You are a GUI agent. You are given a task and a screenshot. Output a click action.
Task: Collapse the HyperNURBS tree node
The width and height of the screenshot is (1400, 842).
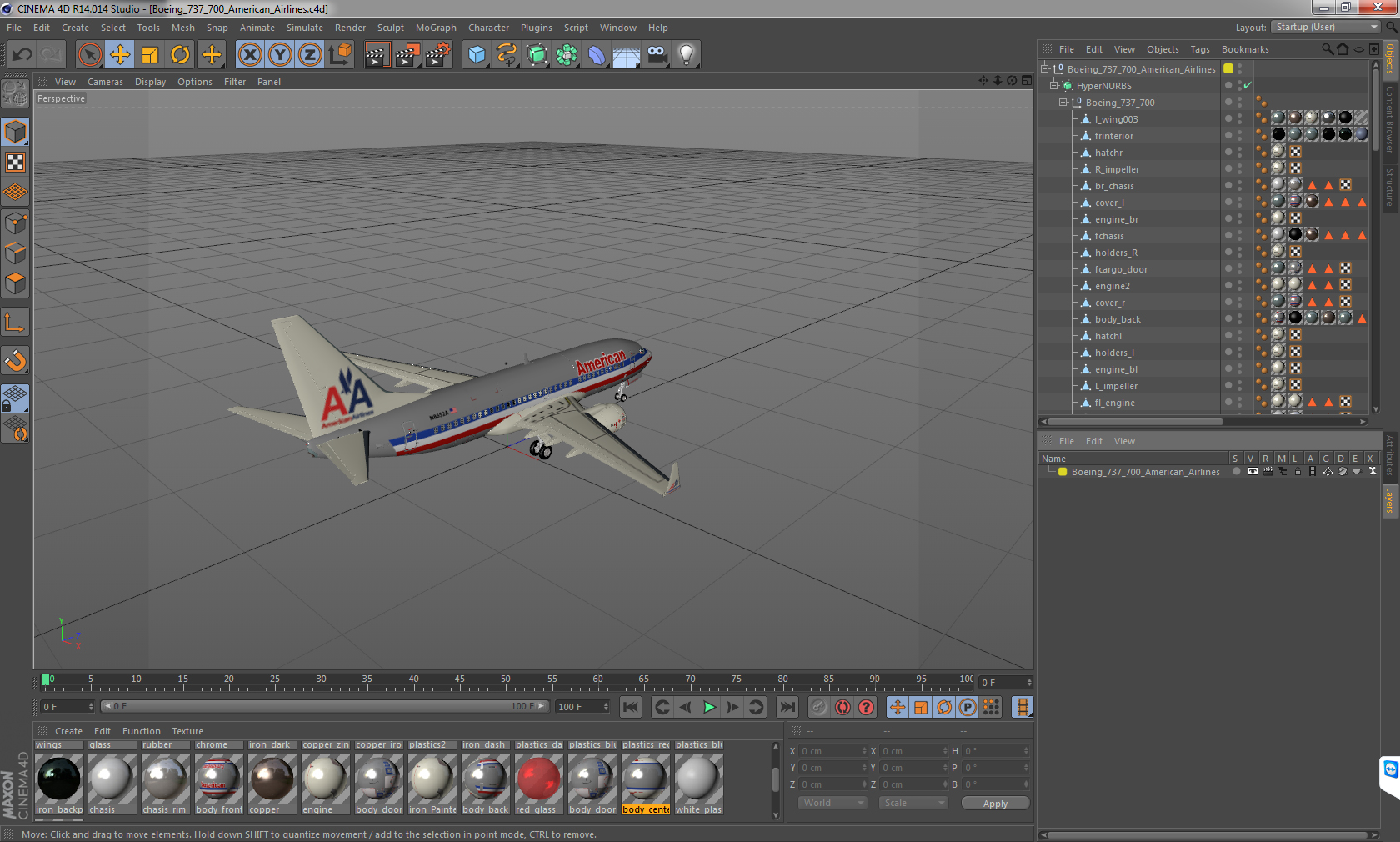coord(1054,85)
